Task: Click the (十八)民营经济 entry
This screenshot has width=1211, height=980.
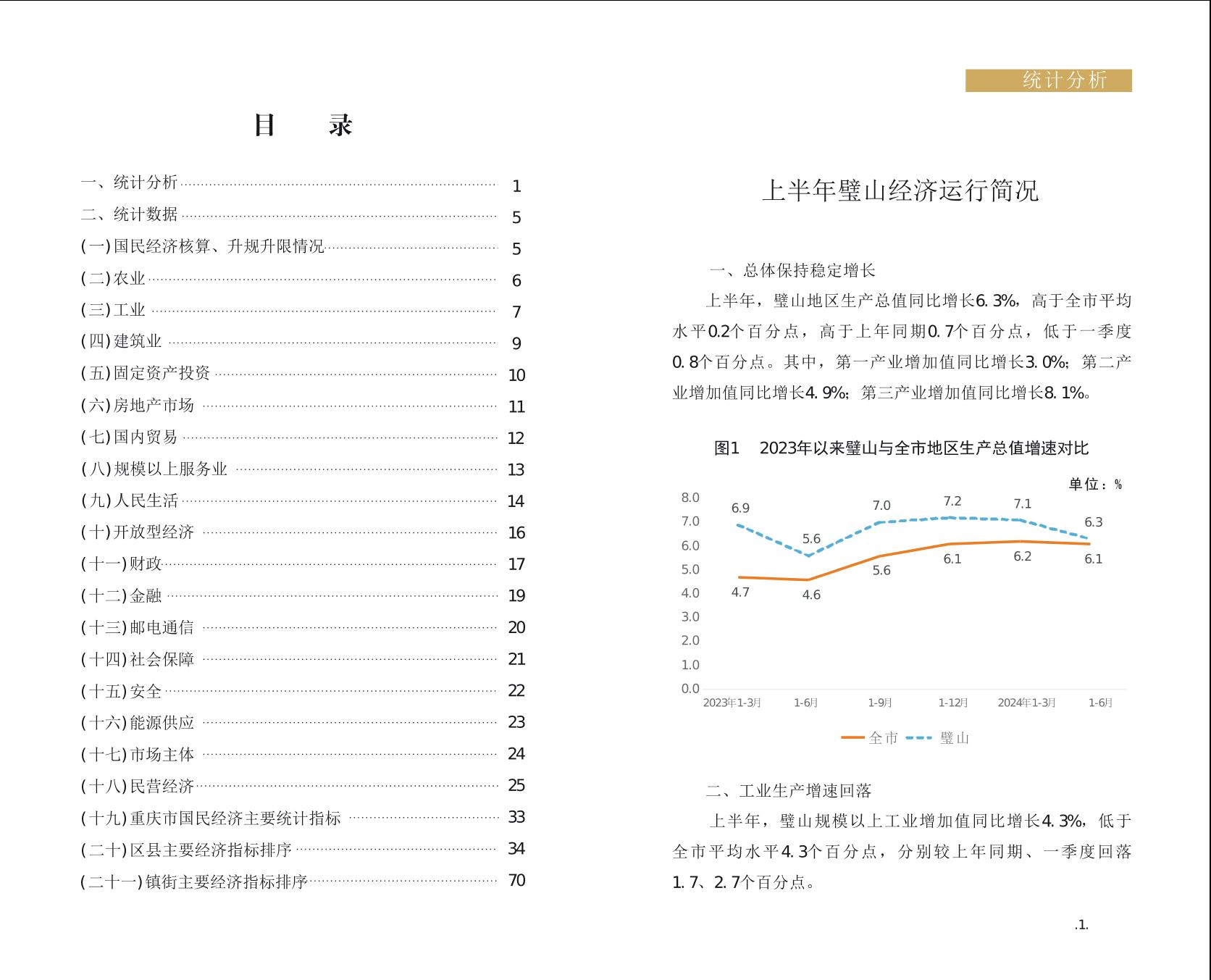Action: tap(303, 786)
